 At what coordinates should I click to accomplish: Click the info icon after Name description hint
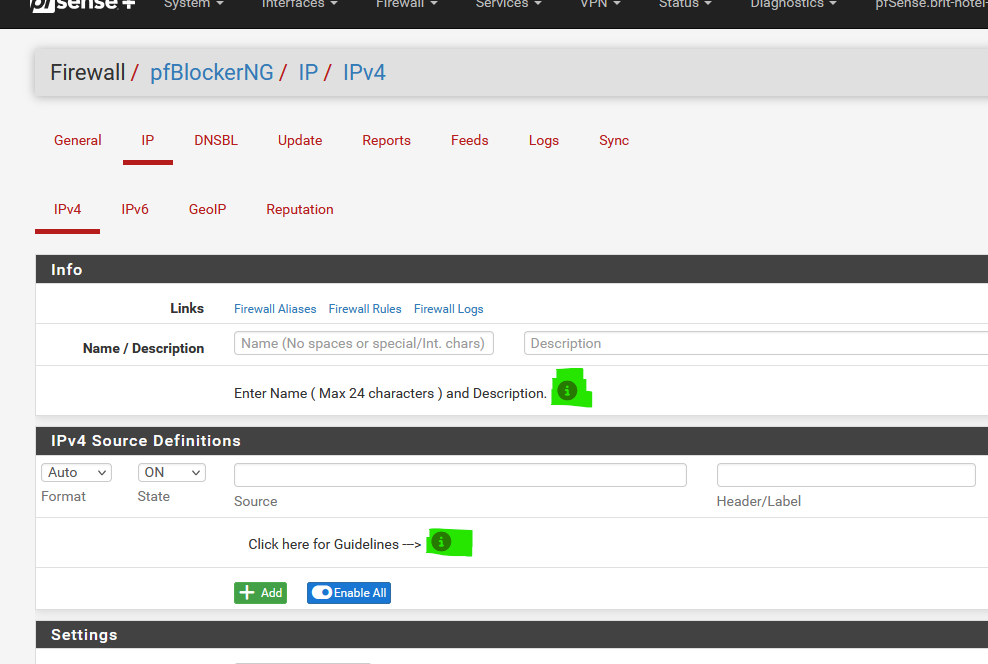pyautogui.click(x=568, y=391)
